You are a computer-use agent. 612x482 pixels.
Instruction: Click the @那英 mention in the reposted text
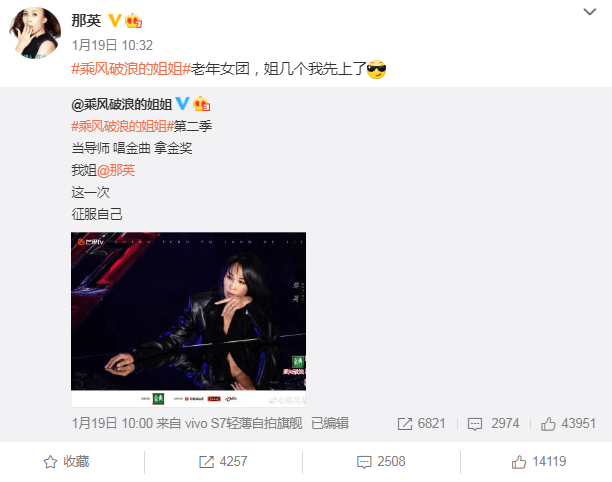tap(116, 170)
